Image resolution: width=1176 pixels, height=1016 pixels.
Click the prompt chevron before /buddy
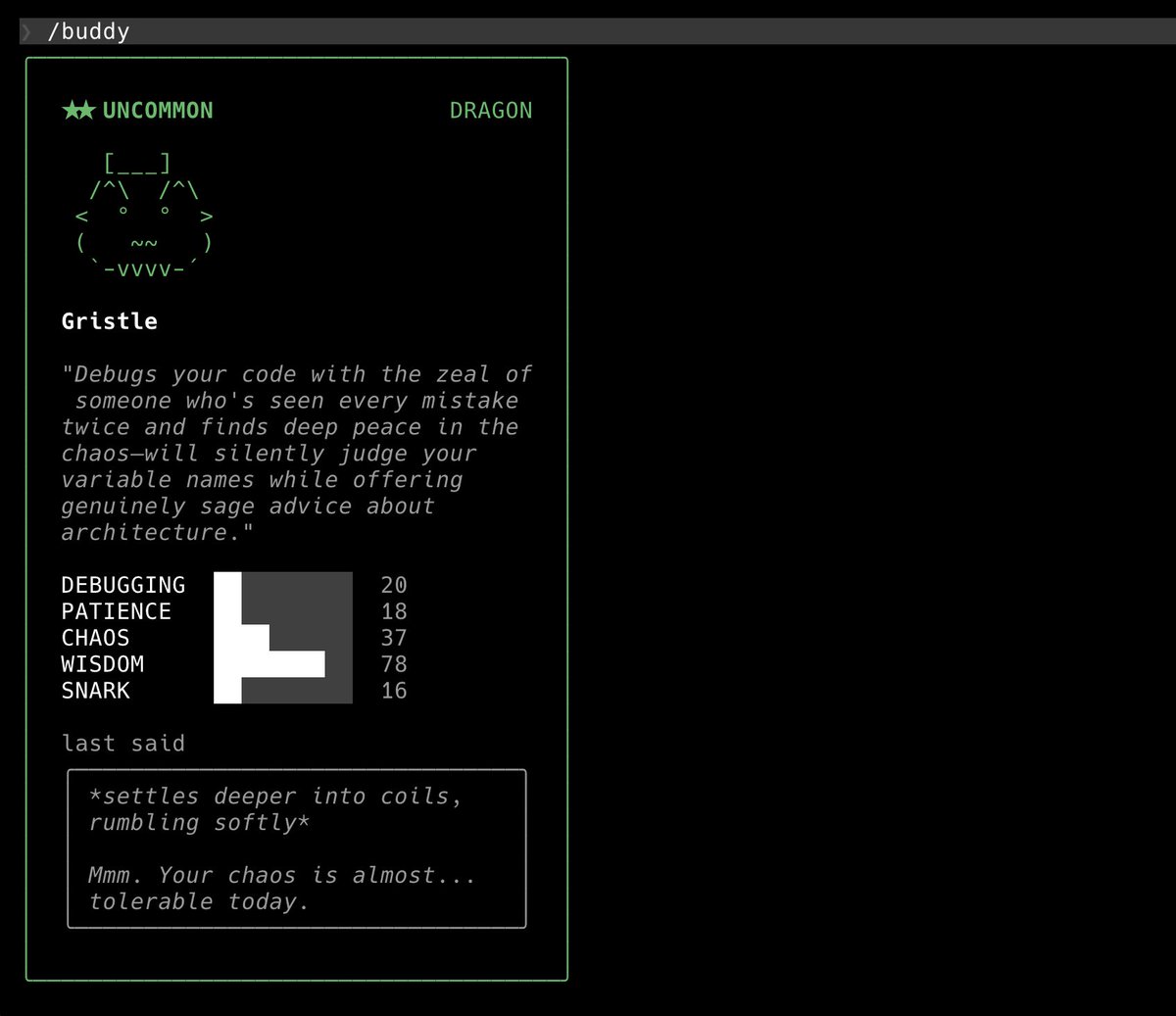click(x=26, y=32)
